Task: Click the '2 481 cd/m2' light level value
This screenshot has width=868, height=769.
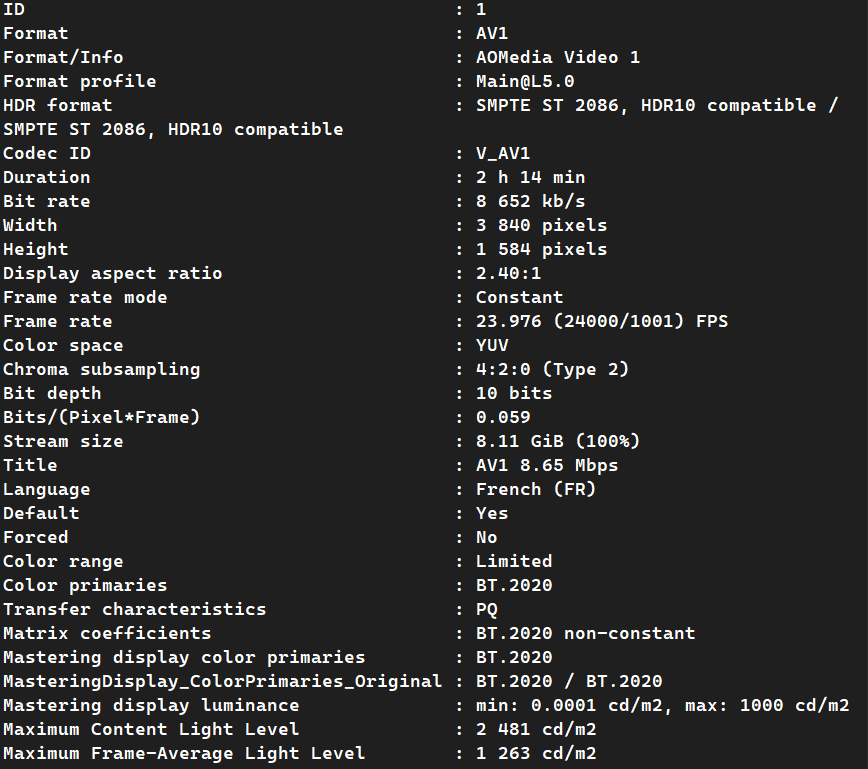Action: coord(535,729)
